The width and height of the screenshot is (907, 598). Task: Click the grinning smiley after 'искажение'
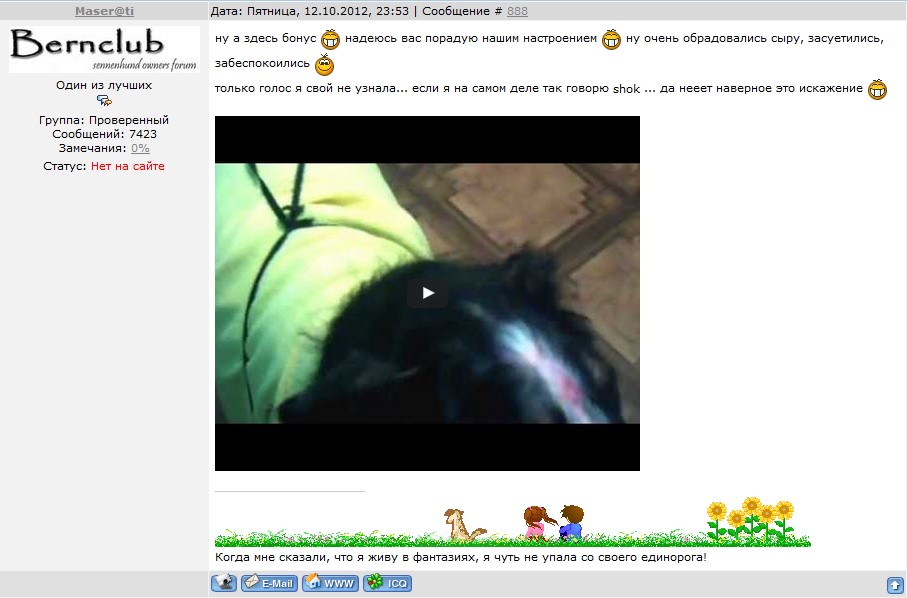(x=877, y=90)
